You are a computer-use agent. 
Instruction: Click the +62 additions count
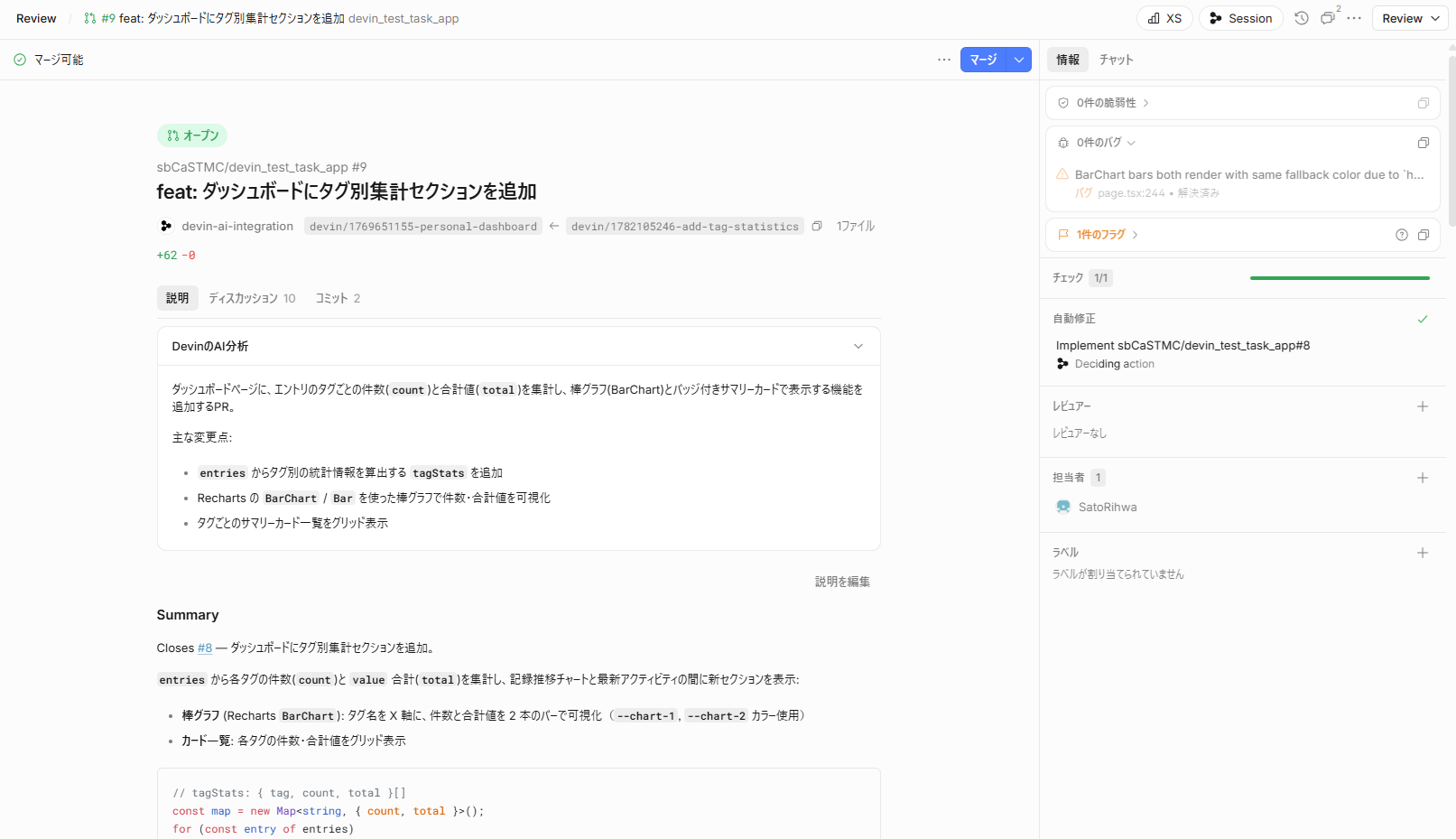[x=167, y=256]
